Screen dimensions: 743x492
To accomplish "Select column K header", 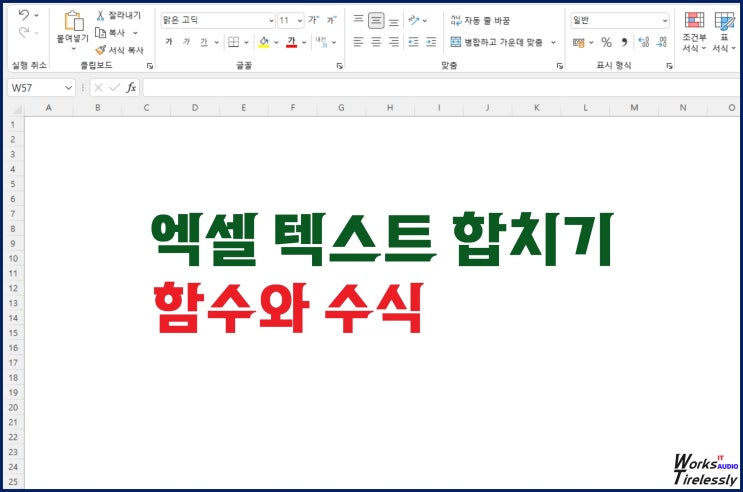I will point(536,108).
